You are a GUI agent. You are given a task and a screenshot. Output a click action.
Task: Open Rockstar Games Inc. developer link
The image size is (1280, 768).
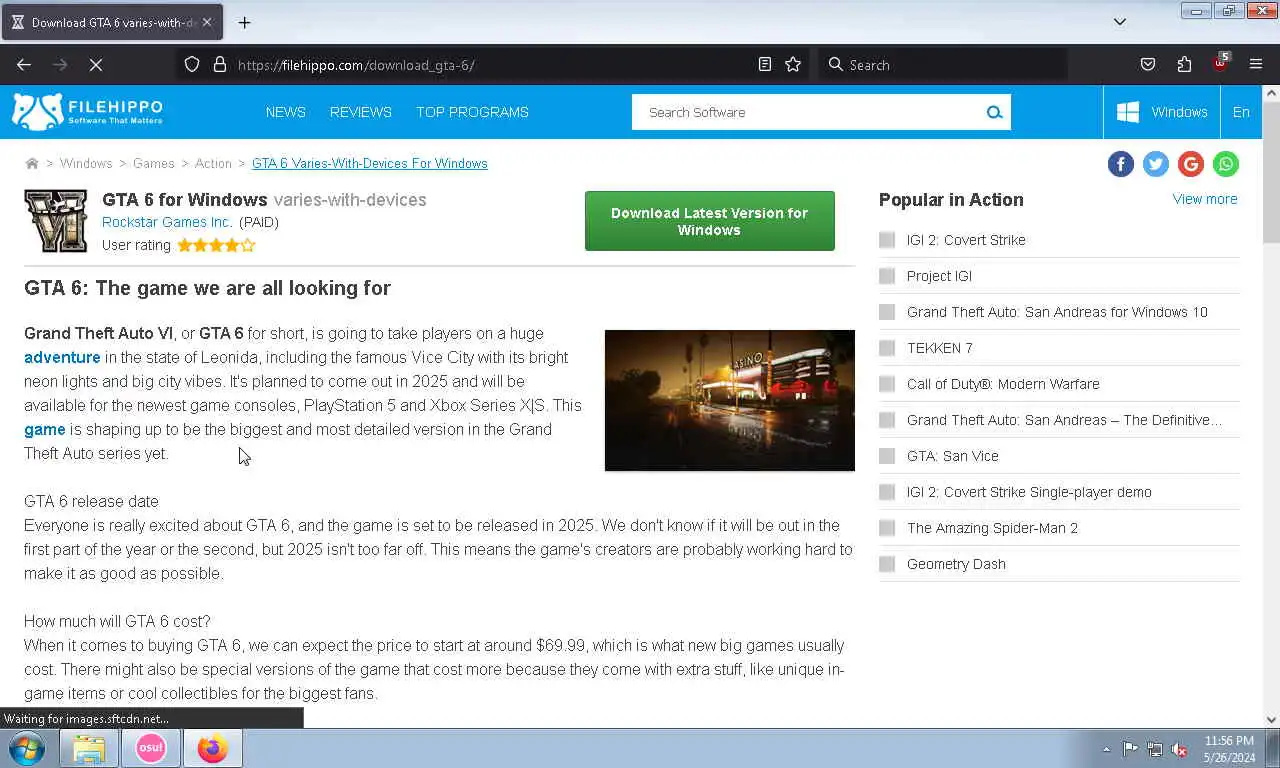167,222
